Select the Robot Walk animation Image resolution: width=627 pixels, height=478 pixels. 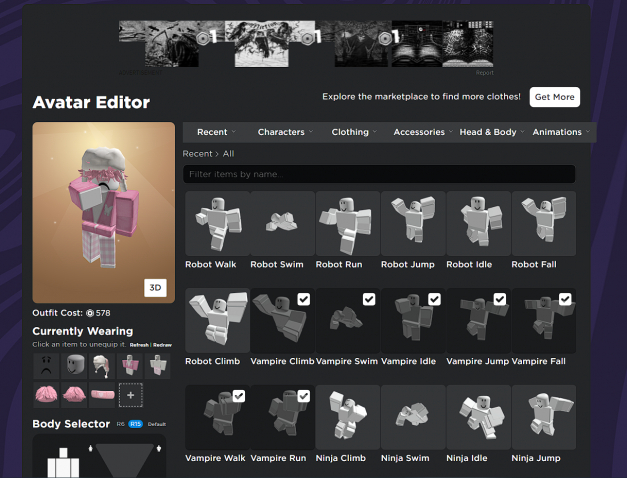pos(217,224)
